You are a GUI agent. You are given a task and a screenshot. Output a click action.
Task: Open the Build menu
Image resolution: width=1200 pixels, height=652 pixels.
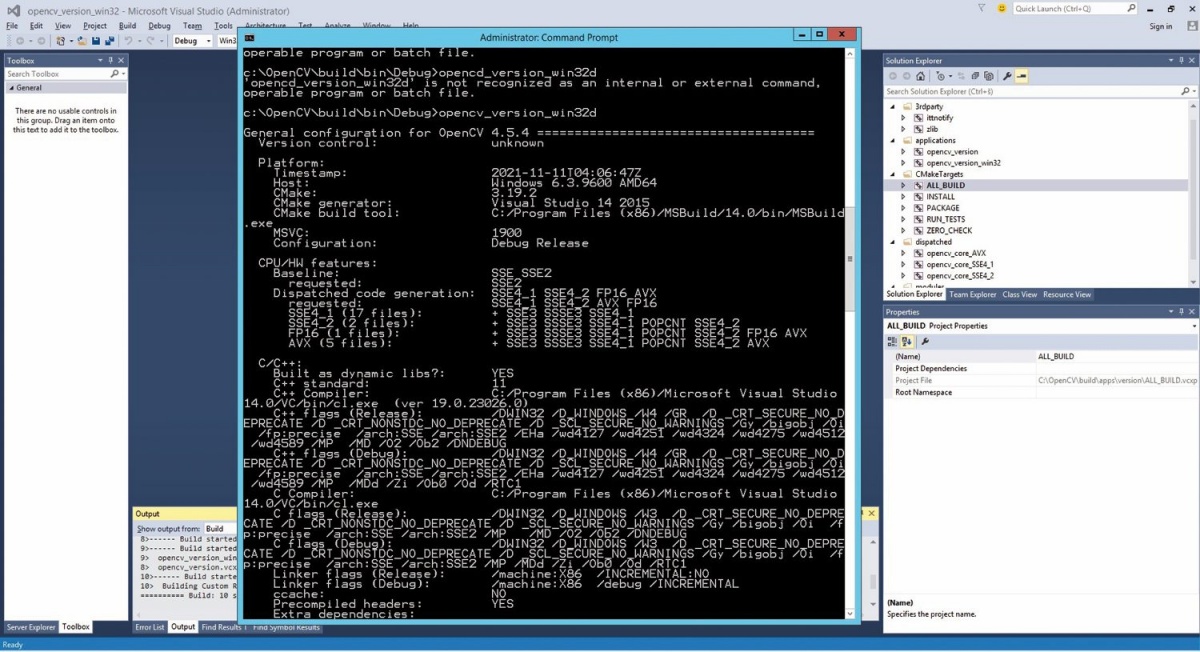pos(127,26)
